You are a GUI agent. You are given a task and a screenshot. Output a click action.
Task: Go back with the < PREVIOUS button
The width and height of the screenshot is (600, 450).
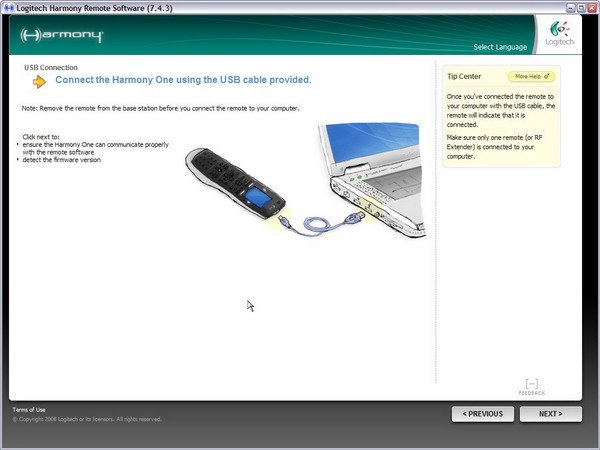click(483, 414)
